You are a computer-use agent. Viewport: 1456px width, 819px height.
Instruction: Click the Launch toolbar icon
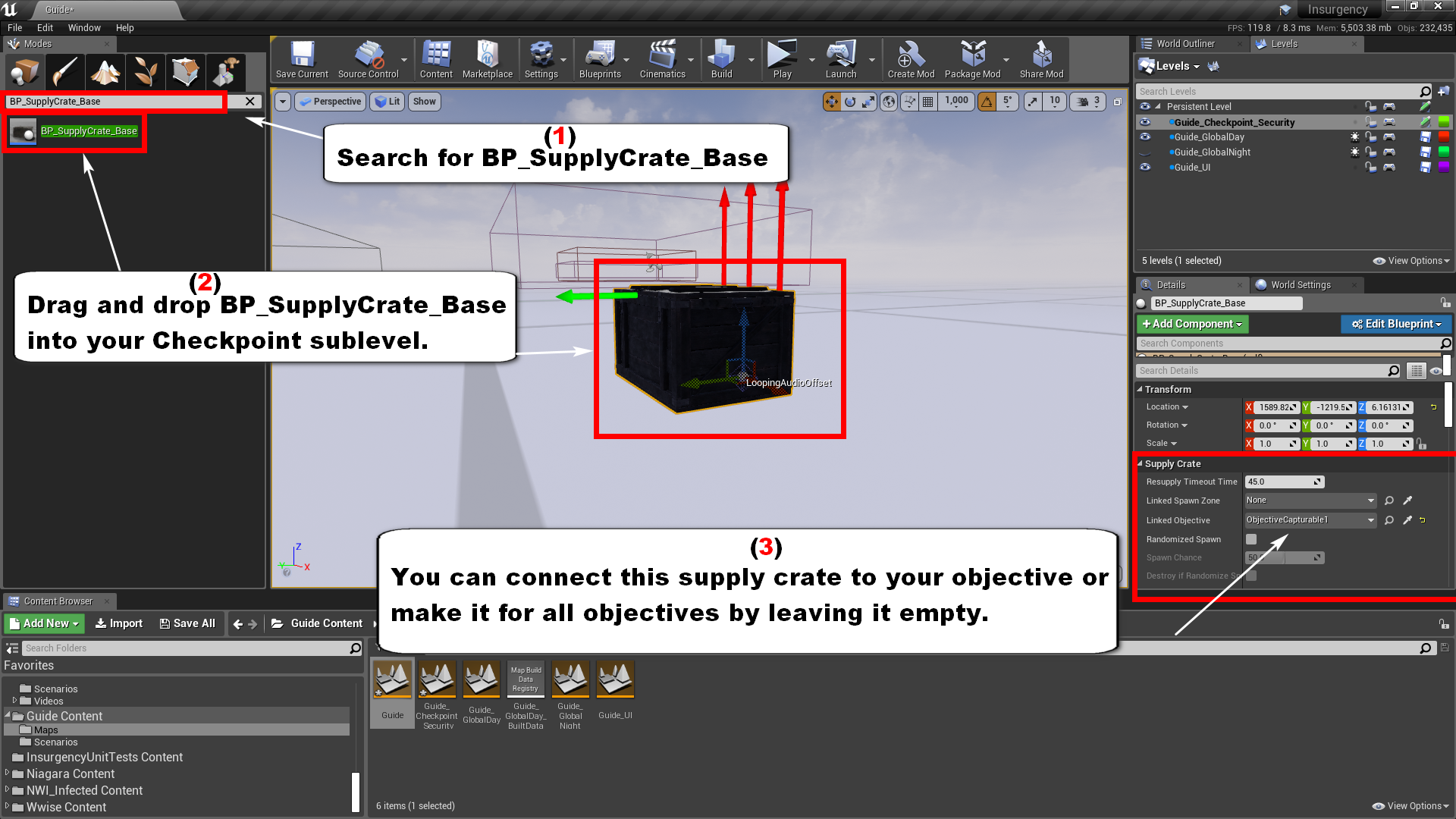pos(841,60)
